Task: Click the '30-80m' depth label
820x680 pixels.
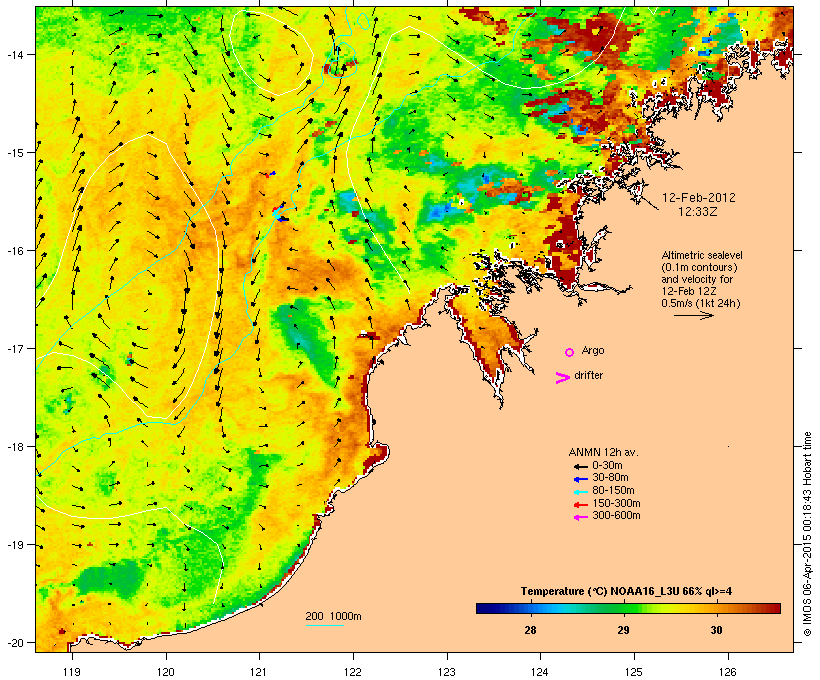Action: (x=610, y=478)
